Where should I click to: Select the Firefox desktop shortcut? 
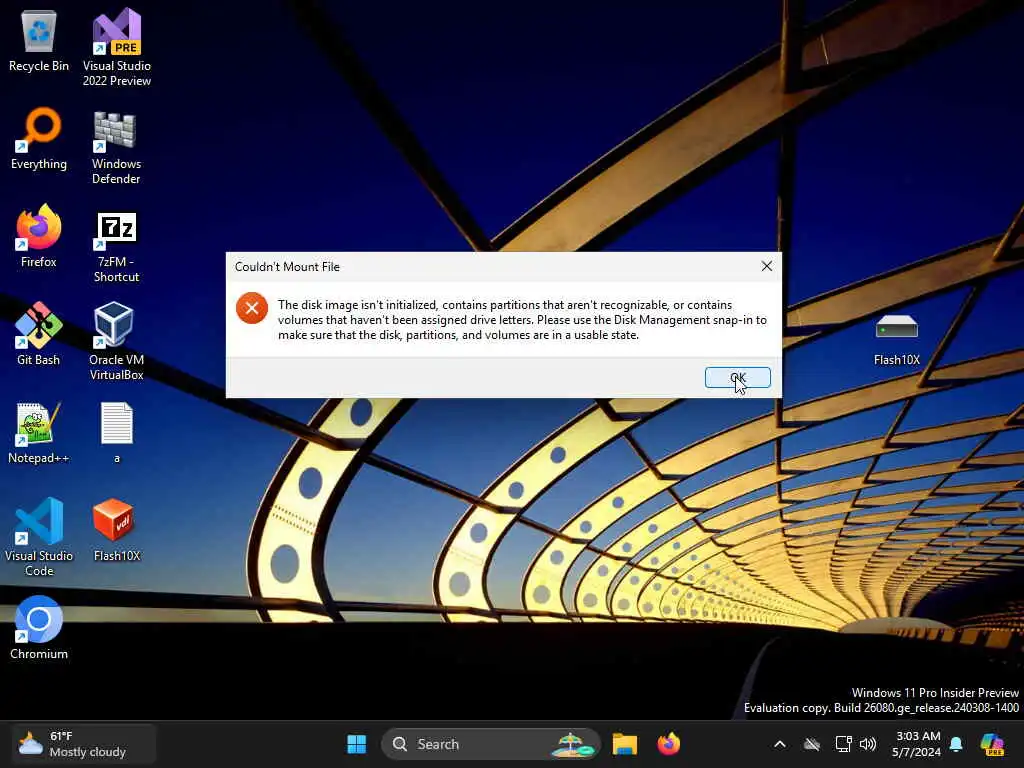(x=39, y=236)
